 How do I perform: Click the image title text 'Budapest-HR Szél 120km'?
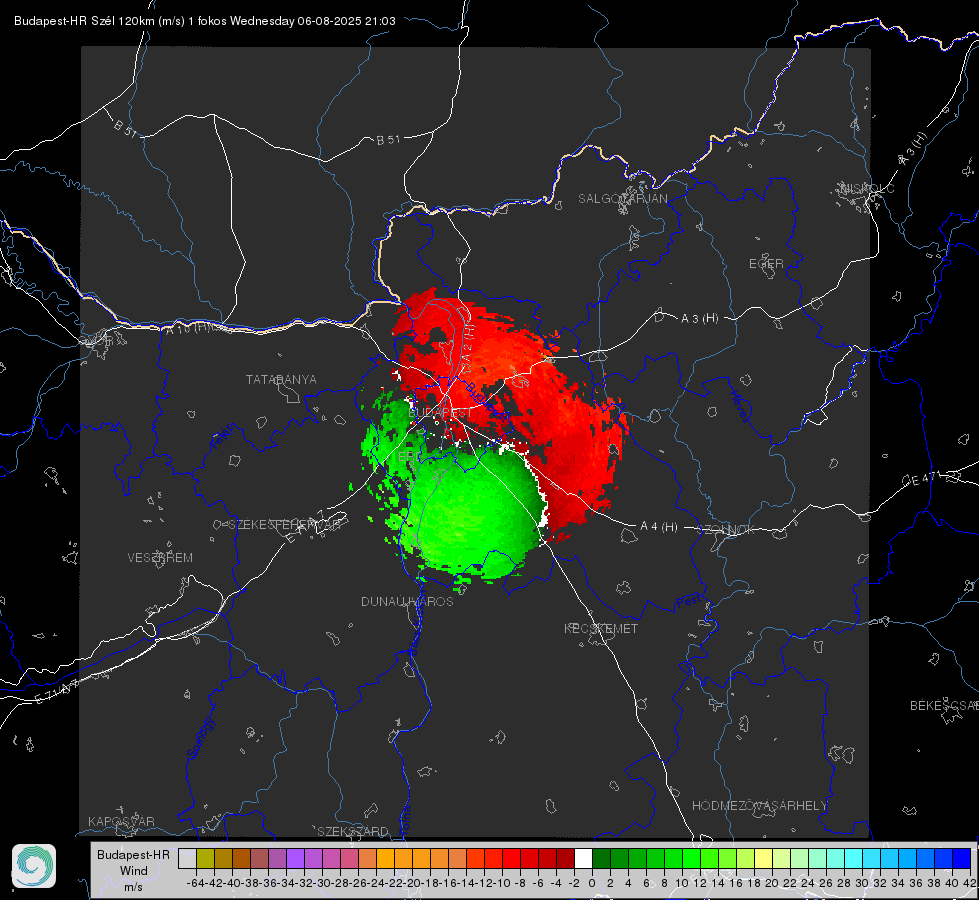[x=84, y=21]
